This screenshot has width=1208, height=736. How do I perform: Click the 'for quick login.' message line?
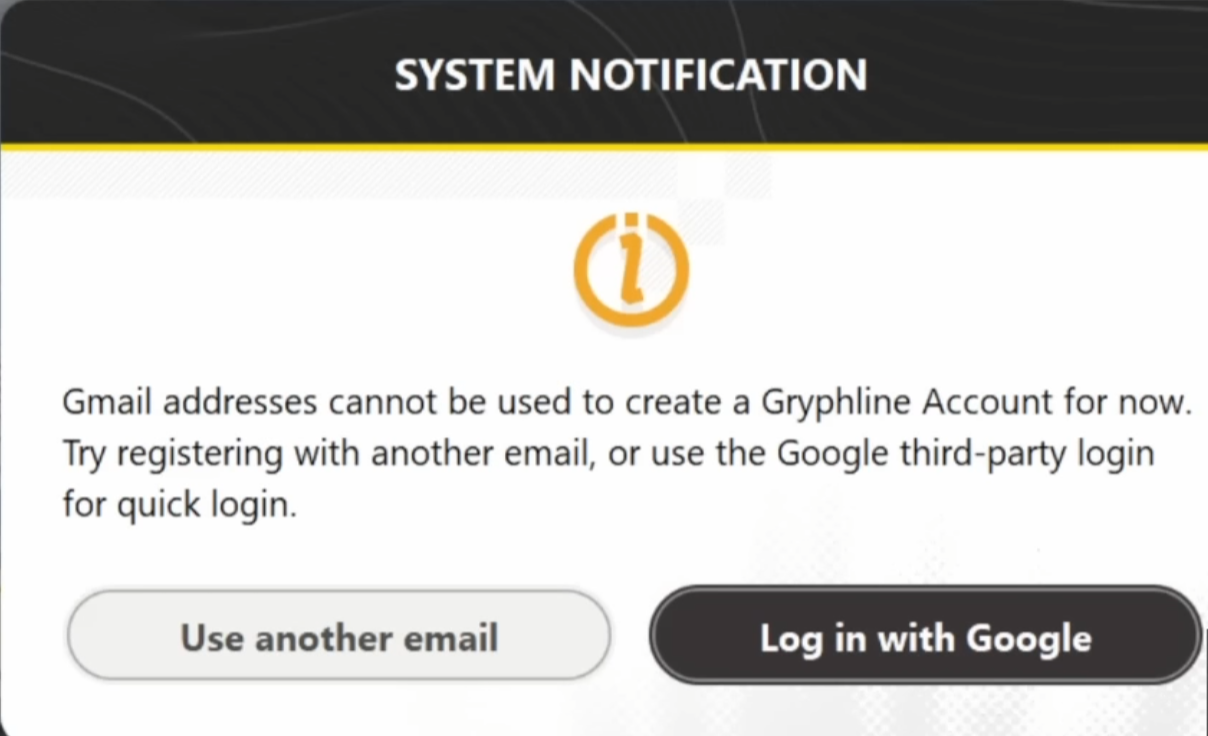point(180,504)
